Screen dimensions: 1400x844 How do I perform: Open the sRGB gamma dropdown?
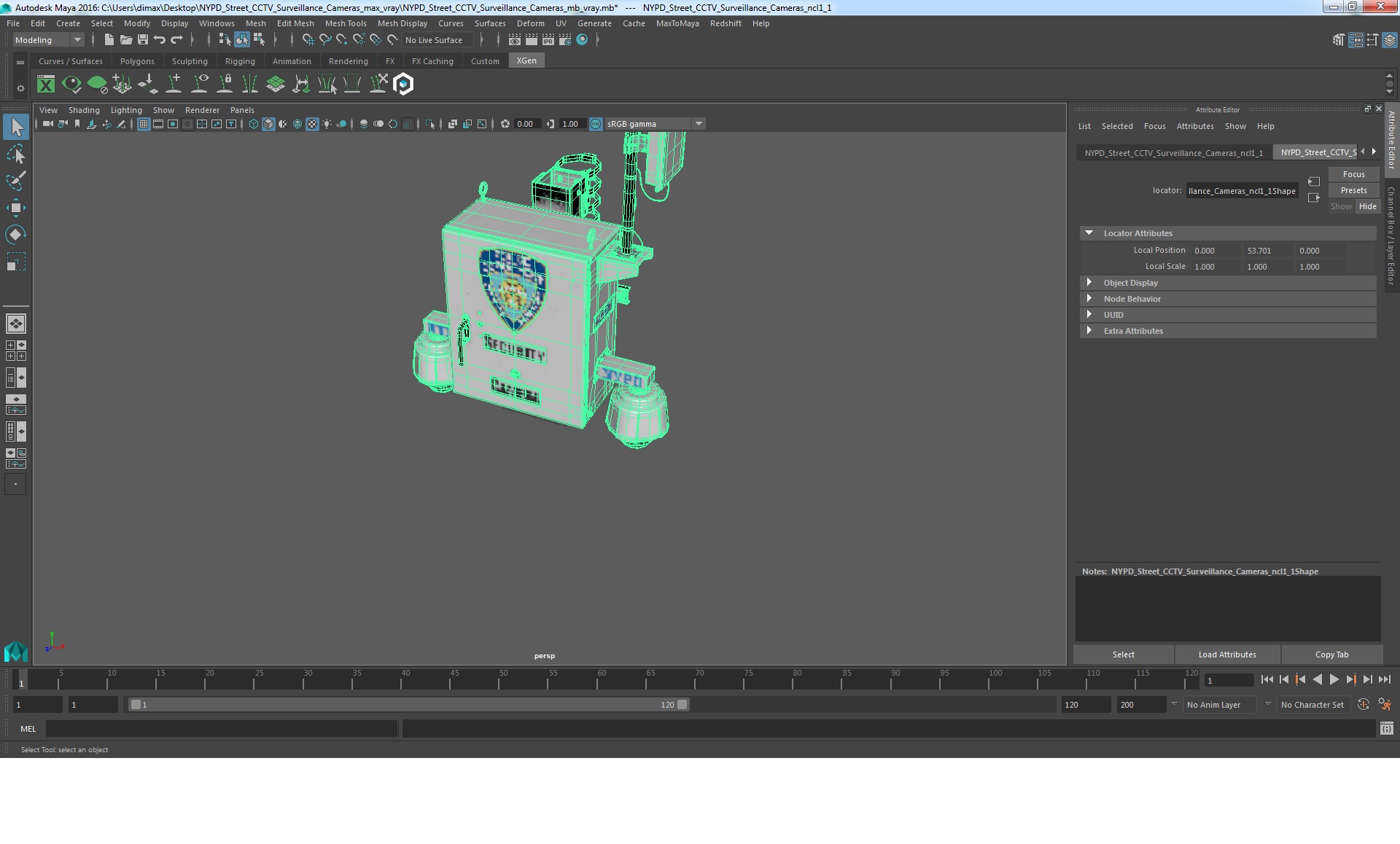(655, 124)
